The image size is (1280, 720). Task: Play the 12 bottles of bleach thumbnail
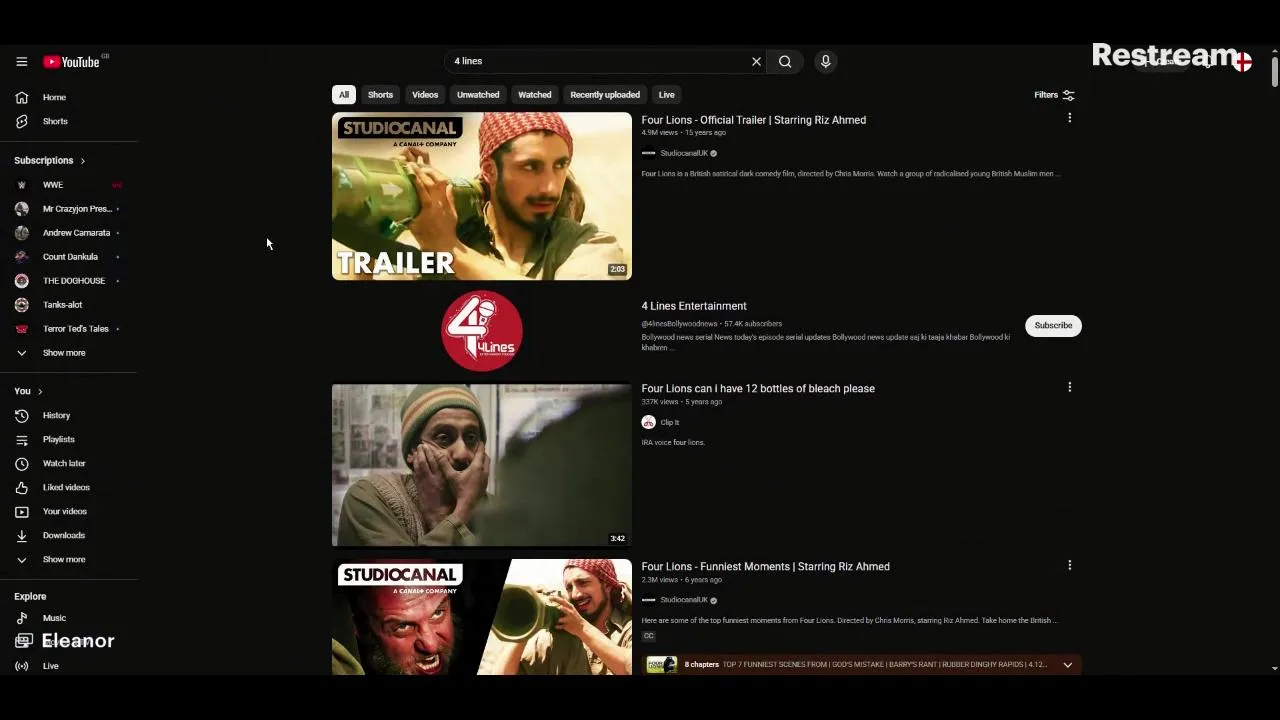click(482, 465)
